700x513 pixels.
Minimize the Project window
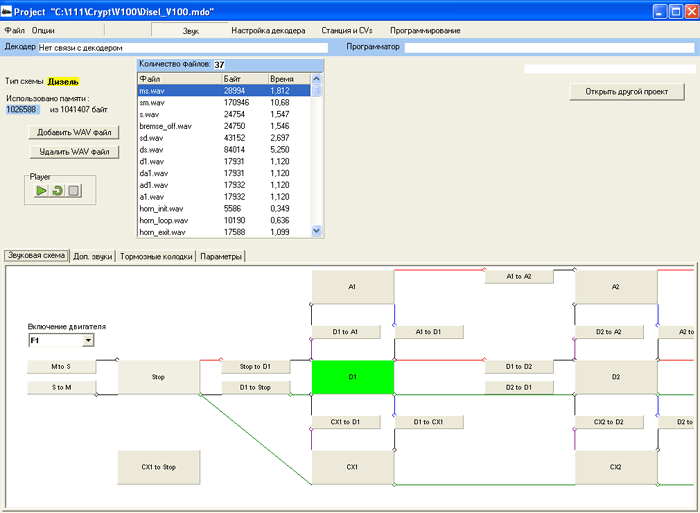coord(660,11)
